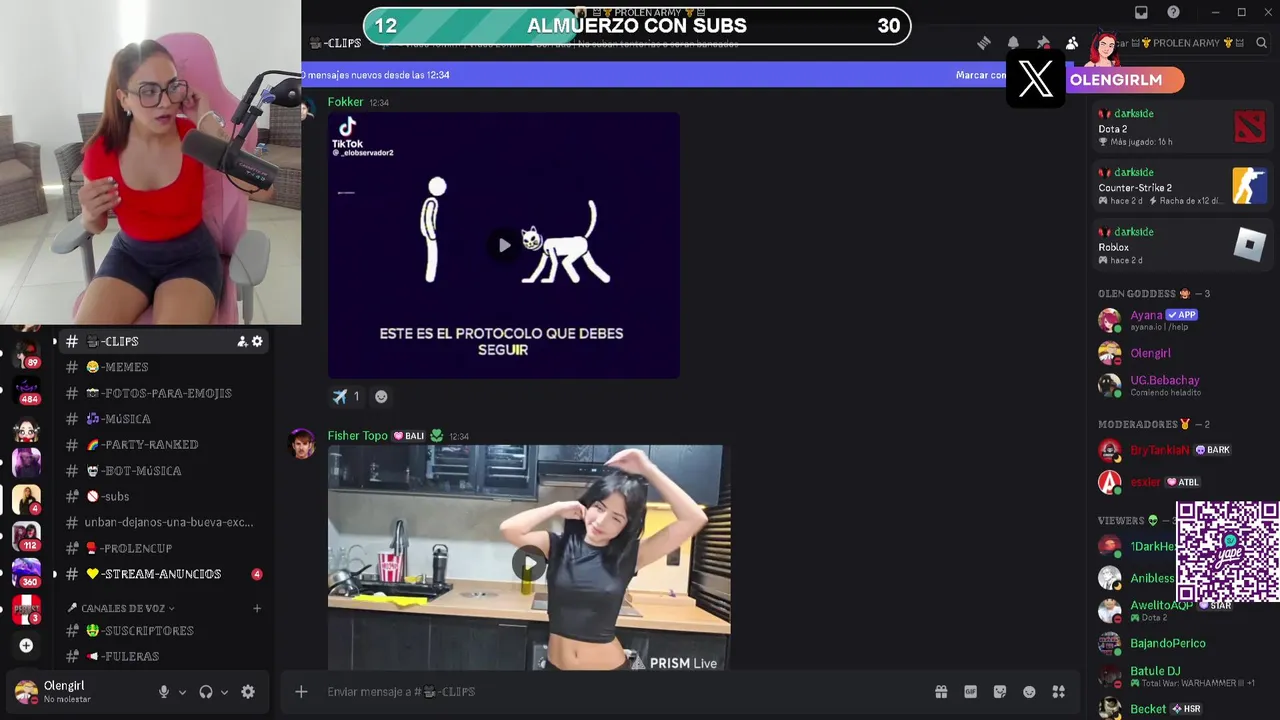The height and width of the screenshot is (720, 1280).
Task: Send a gift icon in message bar
Action: (x=941, y=692)
